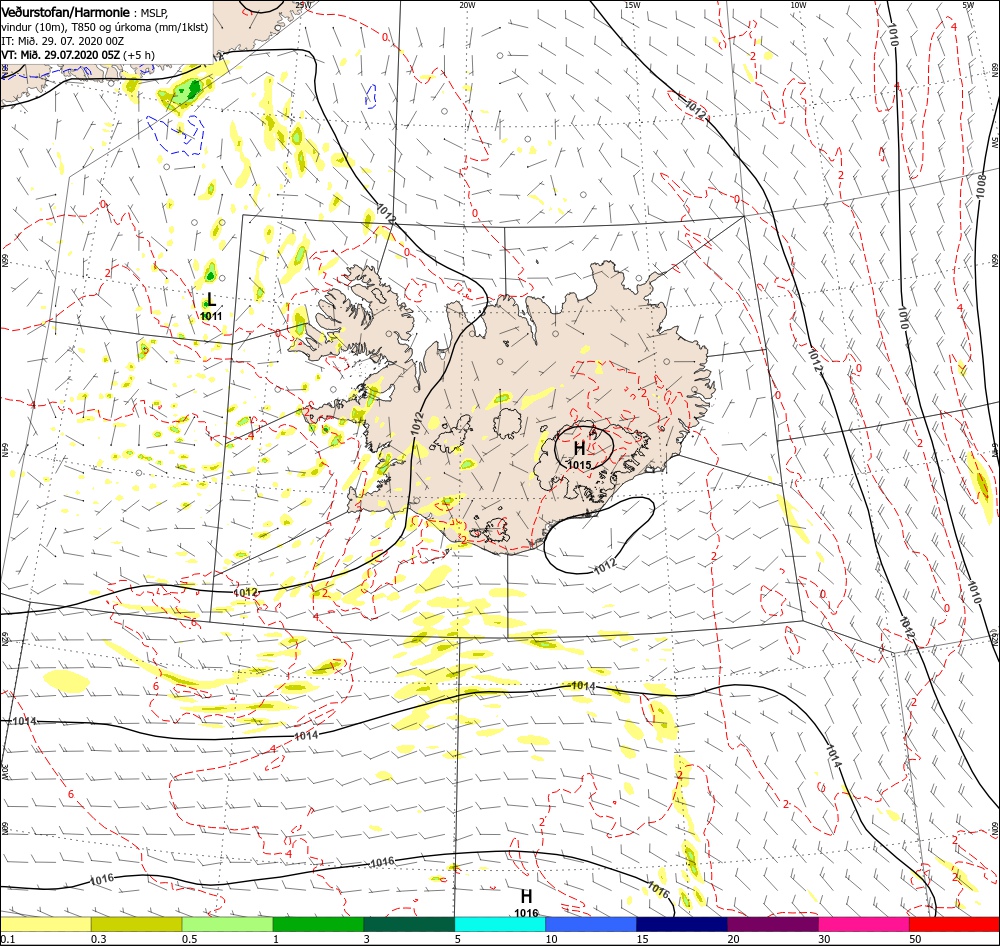Select the navy 15 mm legend band
1000x946 pixels.
(682, 924)
